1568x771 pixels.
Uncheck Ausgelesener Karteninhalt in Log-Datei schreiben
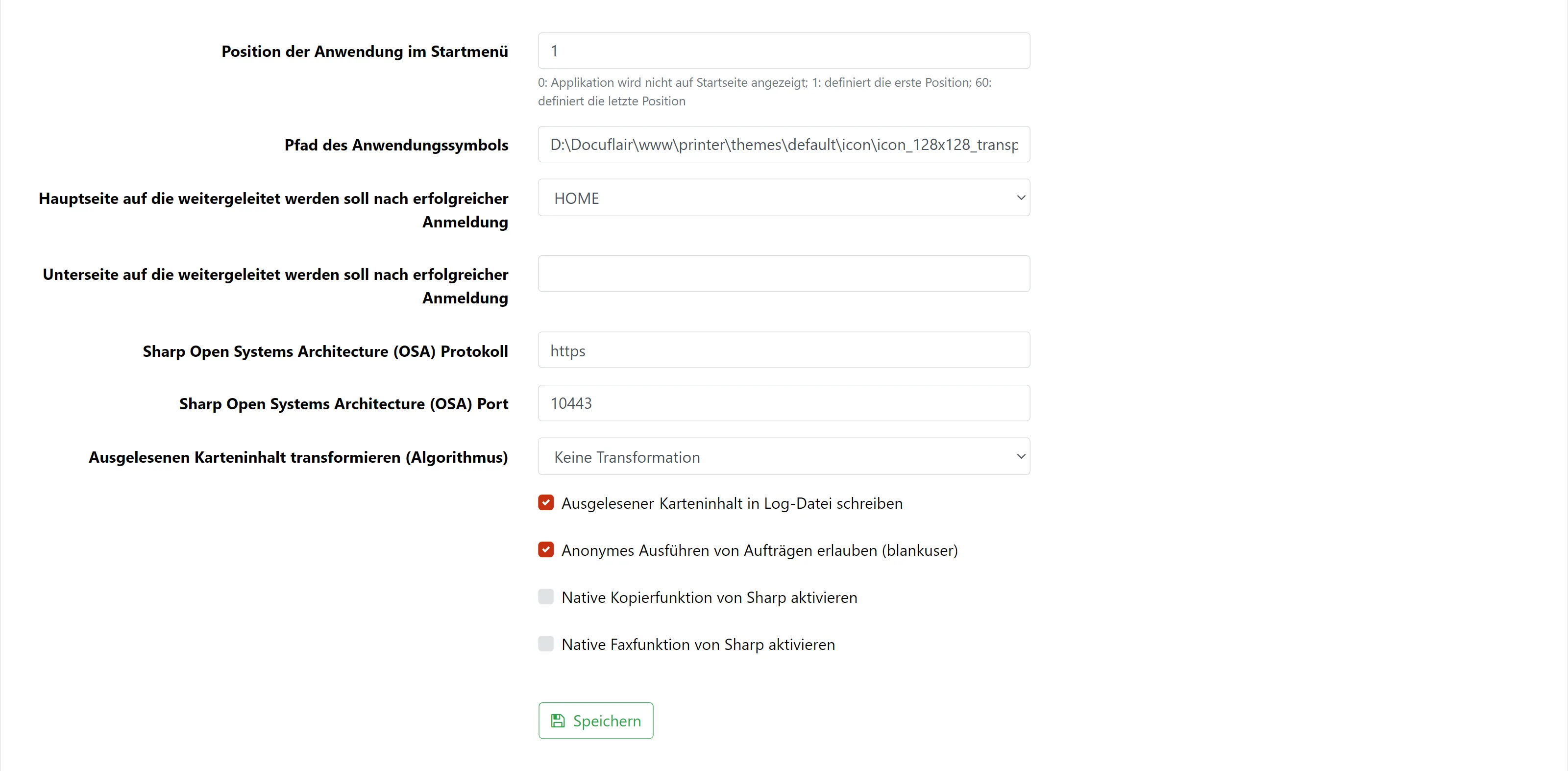pos(546,503)
